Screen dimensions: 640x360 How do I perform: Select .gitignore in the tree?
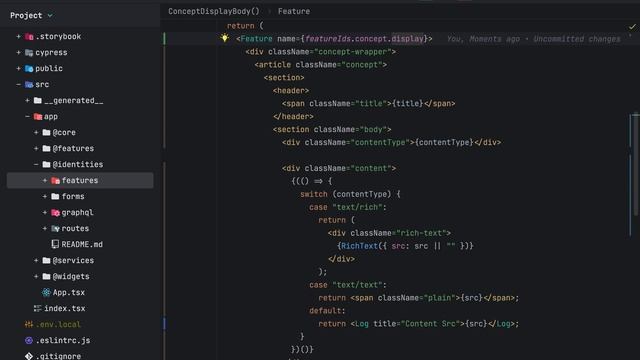point(58,356)
